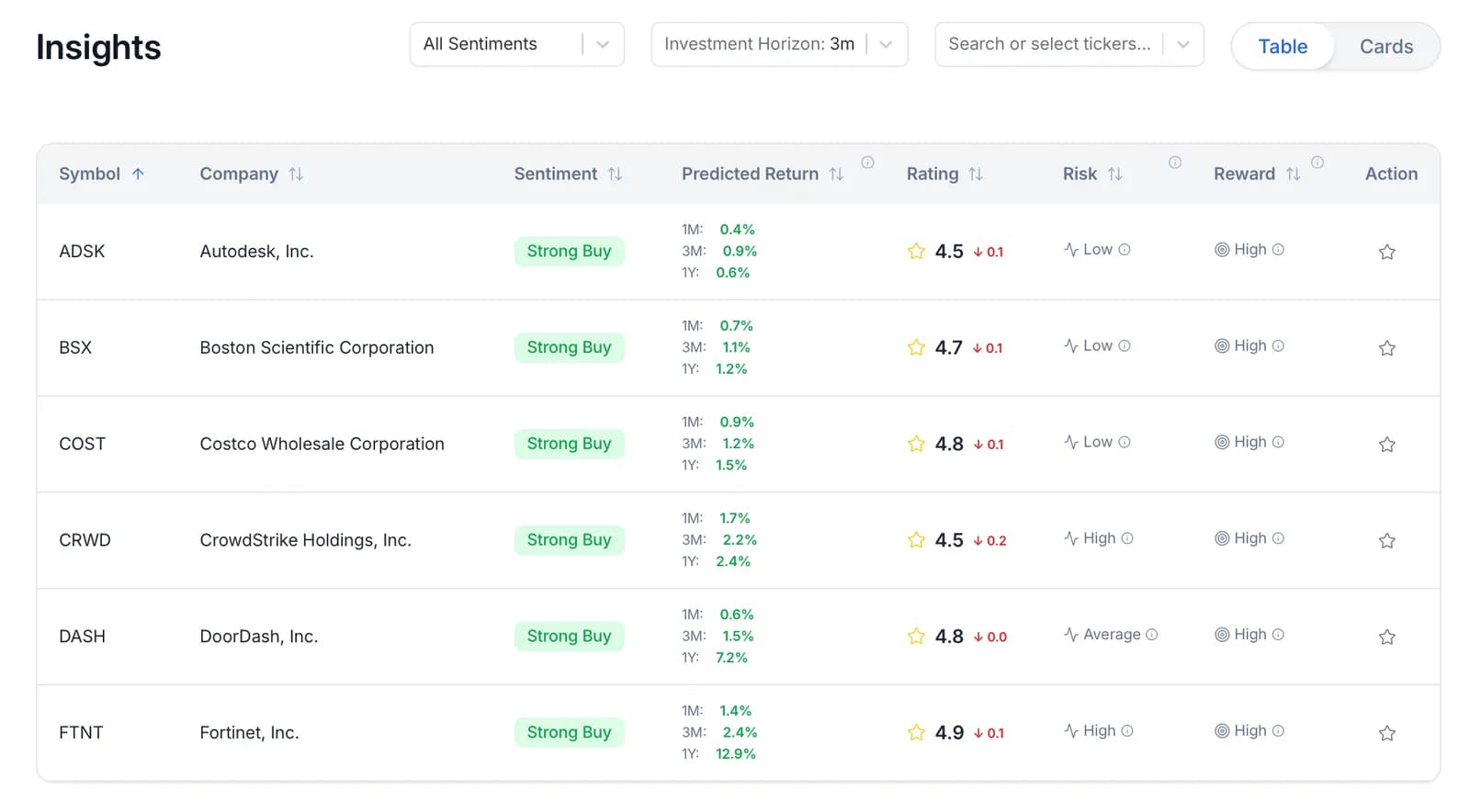Sort table by Symbol column arrow
Viewport: 1470px width, 812px height.
pyautogui.click(x=138, y=174)
